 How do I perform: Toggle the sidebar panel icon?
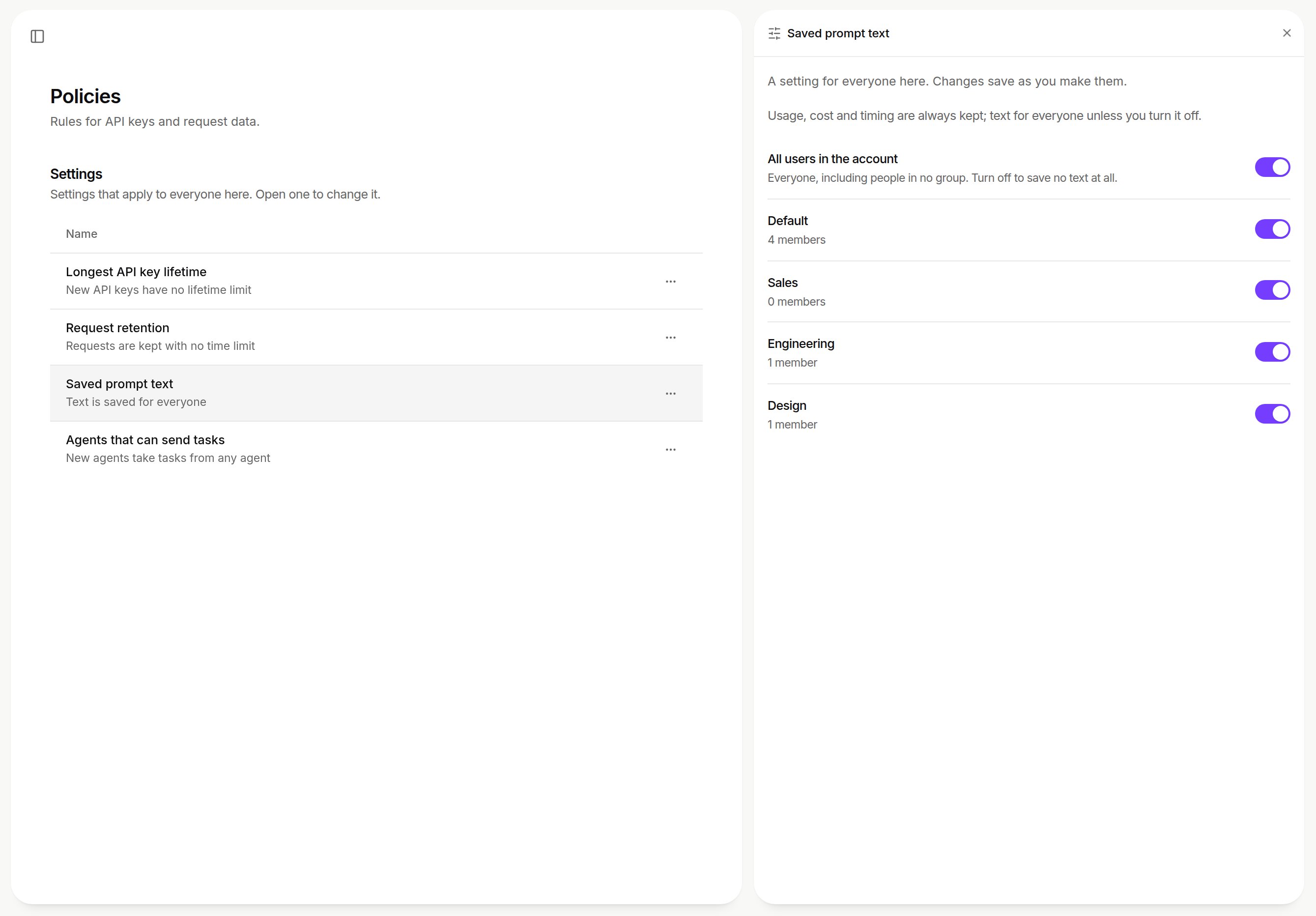tap(37, 37)
